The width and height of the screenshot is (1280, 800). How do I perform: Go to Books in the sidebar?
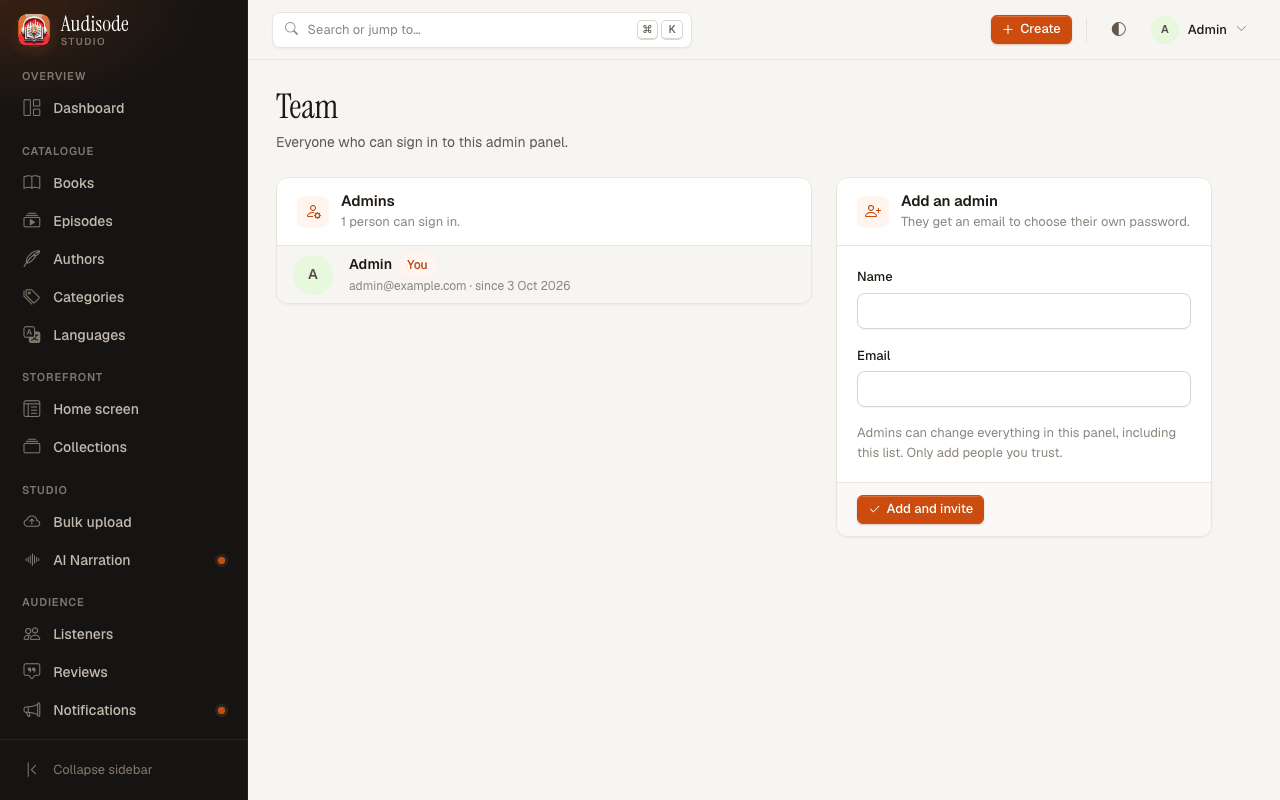pyautogui.click(x=124, y=183)
